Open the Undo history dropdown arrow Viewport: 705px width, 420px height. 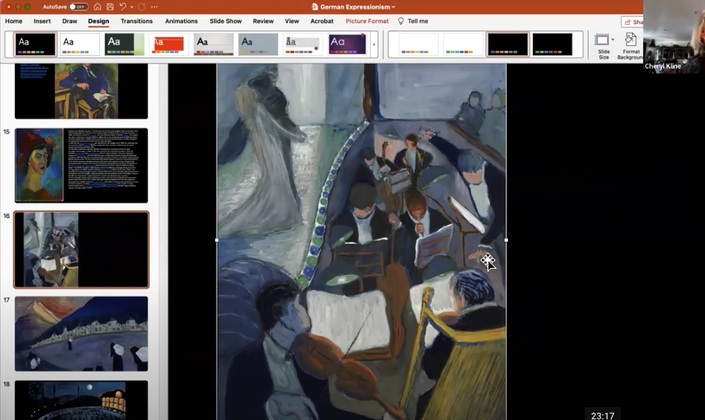131,7
